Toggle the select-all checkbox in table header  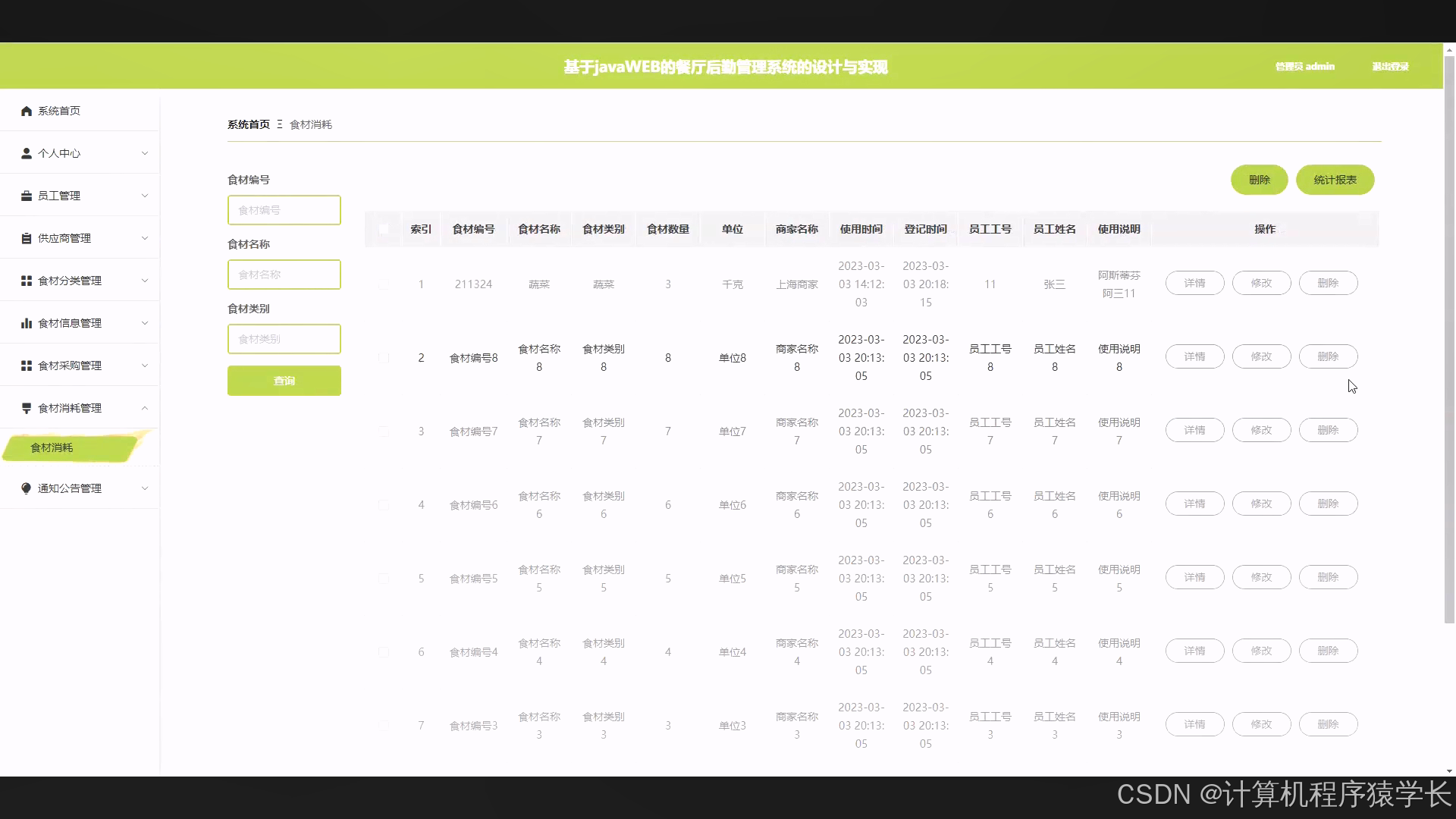pos(384,229)
